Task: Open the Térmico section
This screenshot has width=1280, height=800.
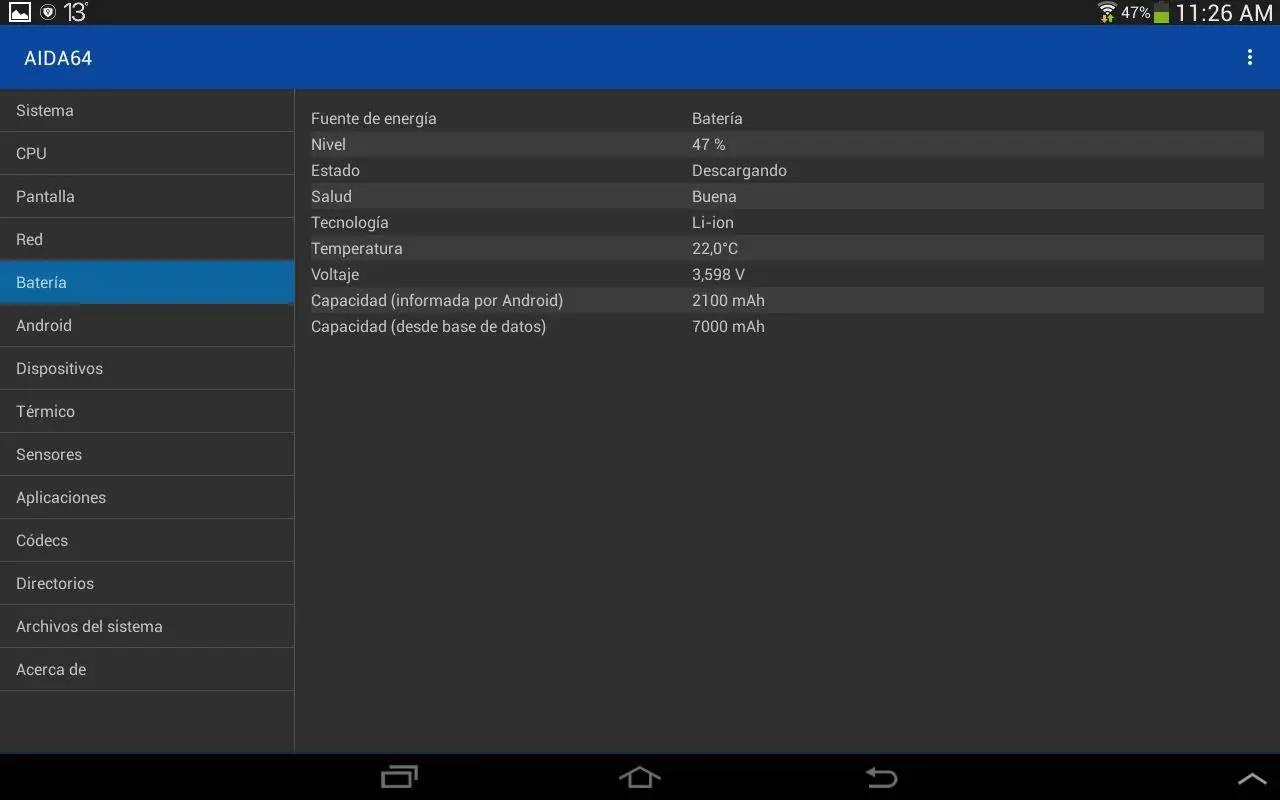Action: coord(147,412)
